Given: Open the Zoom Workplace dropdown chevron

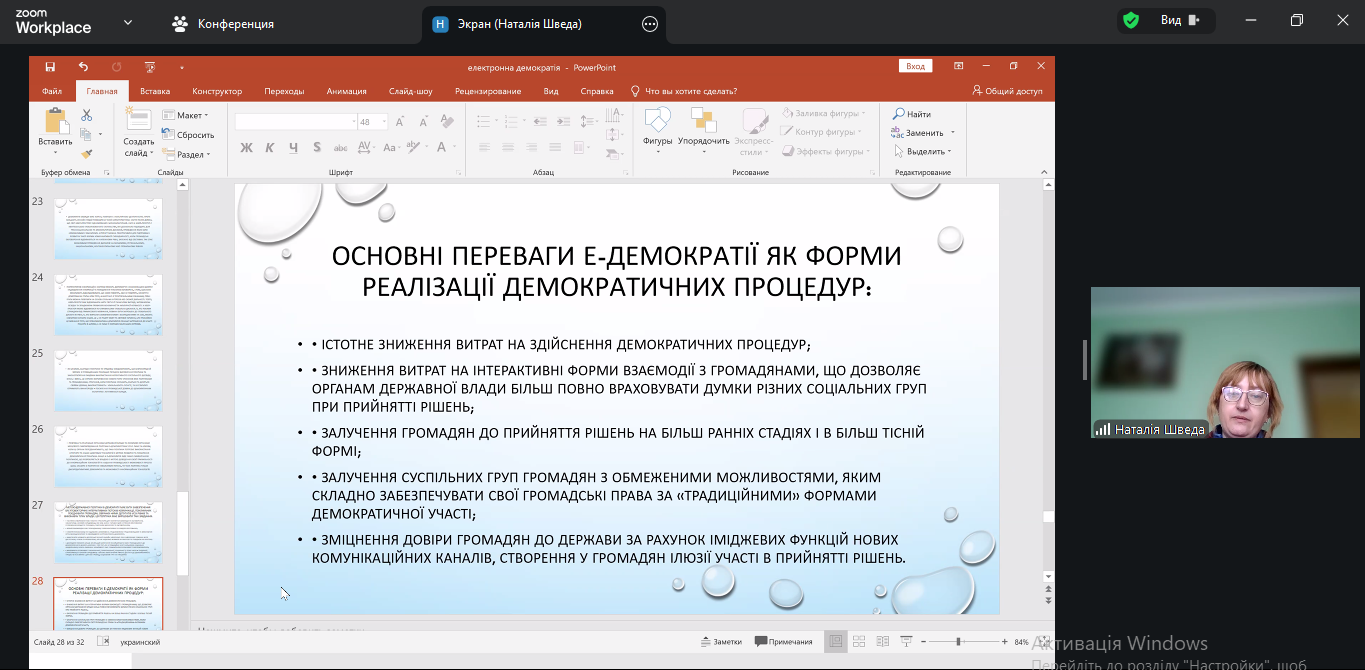Looking at the screenshot, I should click(127, 22).
